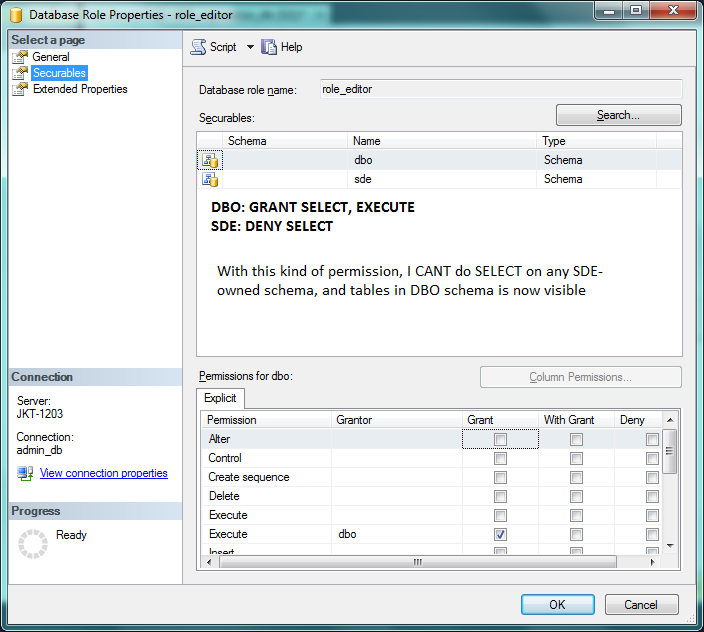The width and height of the screenshot is (704, 632).
Task: Click the Database role name field
Action: point(501,89)
